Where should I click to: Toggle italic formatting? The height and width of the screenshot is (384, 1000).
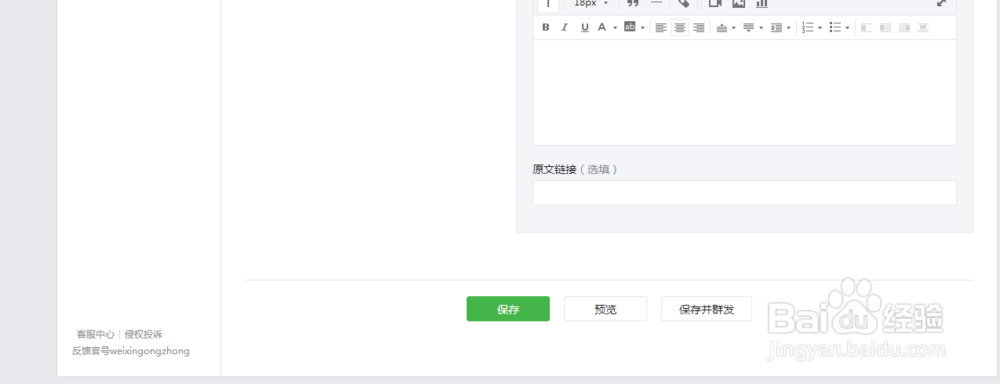pyautogui.click(x=564, y=27)
